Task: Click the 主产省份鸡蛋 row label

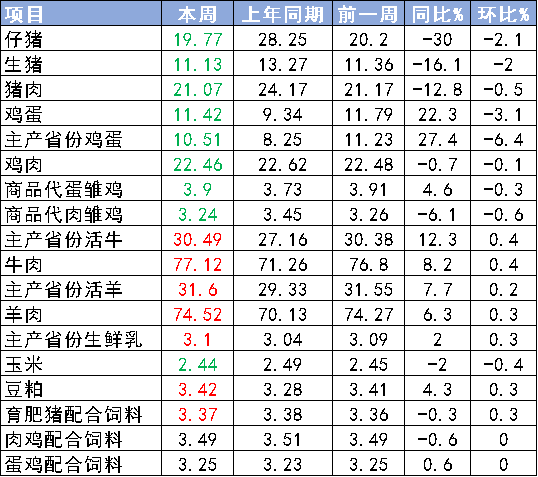Action: click(63, 140)
